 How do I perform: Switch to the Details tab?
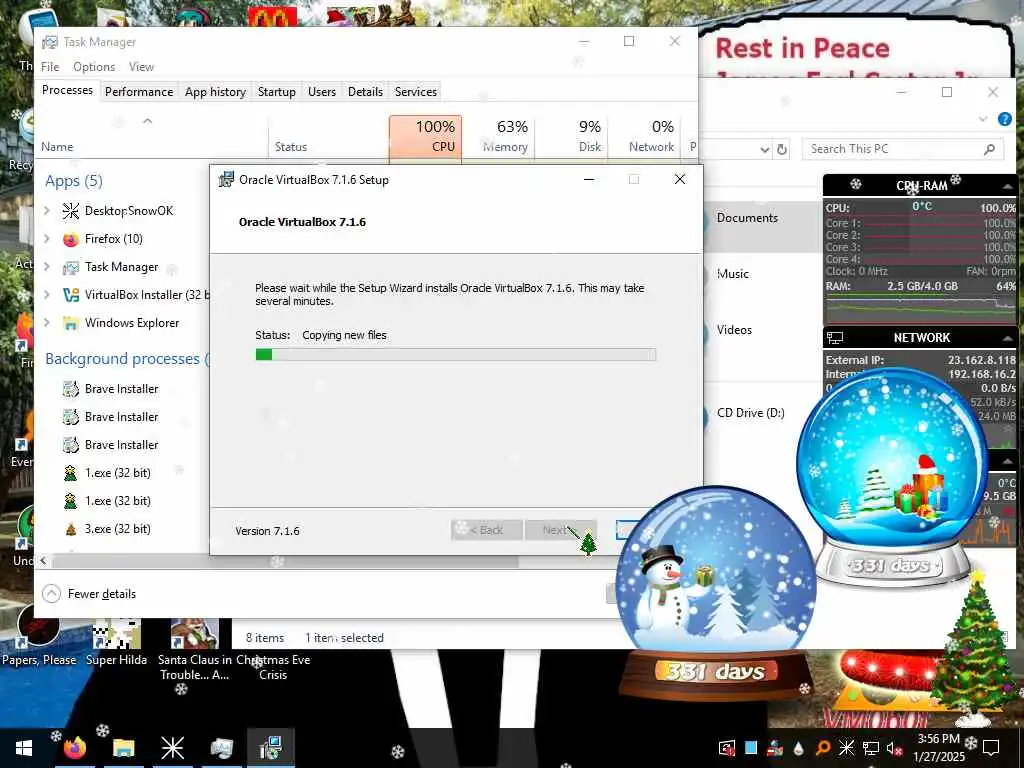[x=365, y=91]
